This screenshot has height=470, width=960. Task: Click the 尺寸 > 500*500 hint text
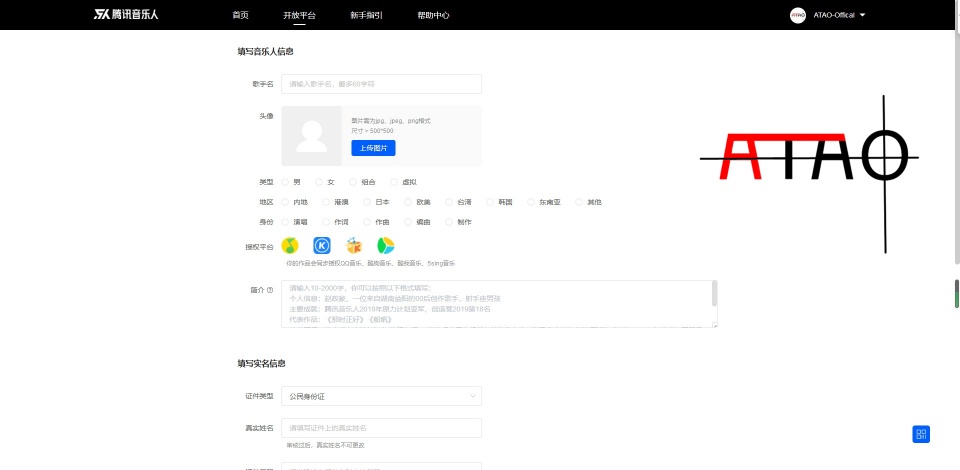tap(372, 131)
